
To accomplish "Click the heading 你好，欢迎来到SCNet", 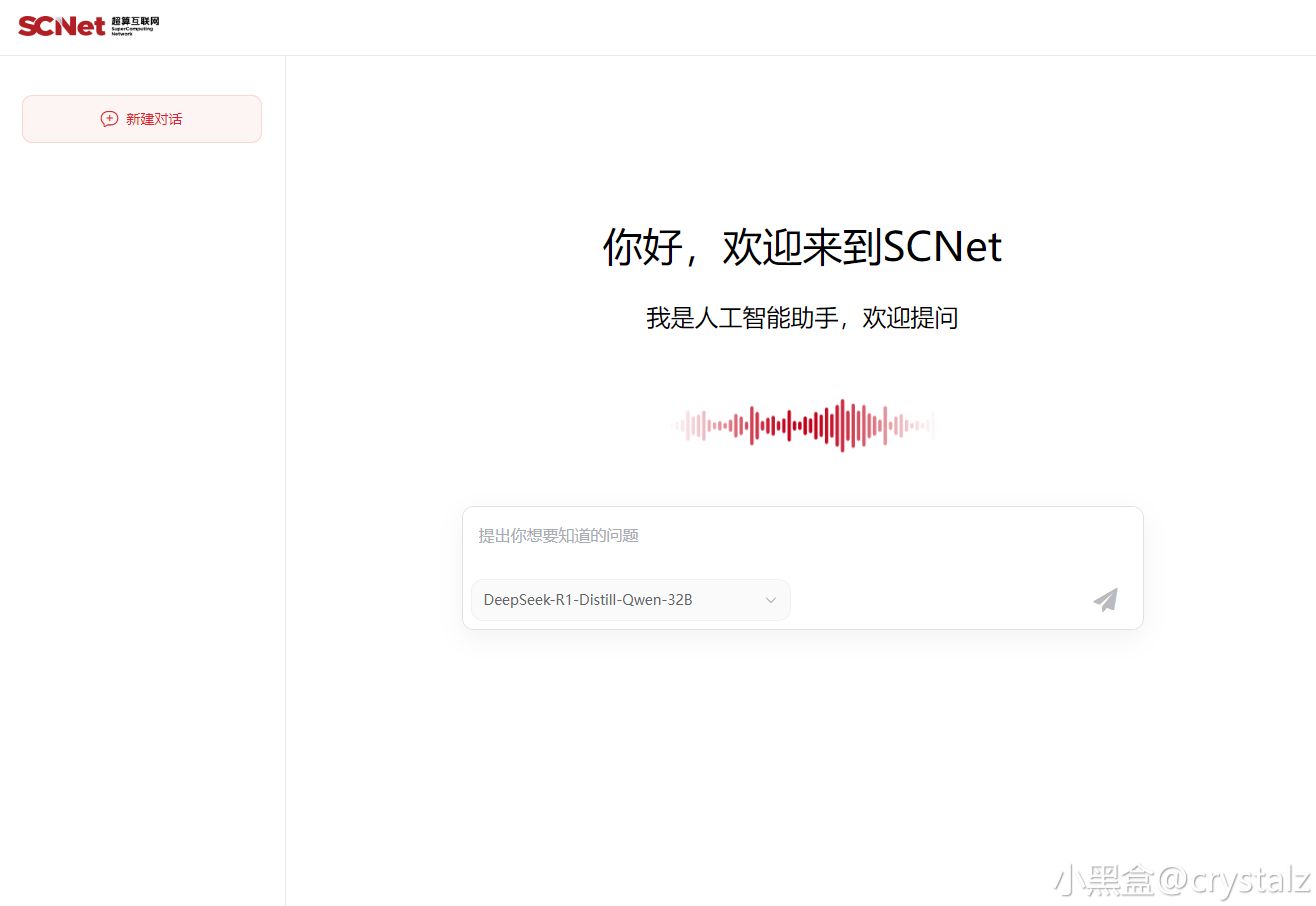I will [x=802, y=247].
